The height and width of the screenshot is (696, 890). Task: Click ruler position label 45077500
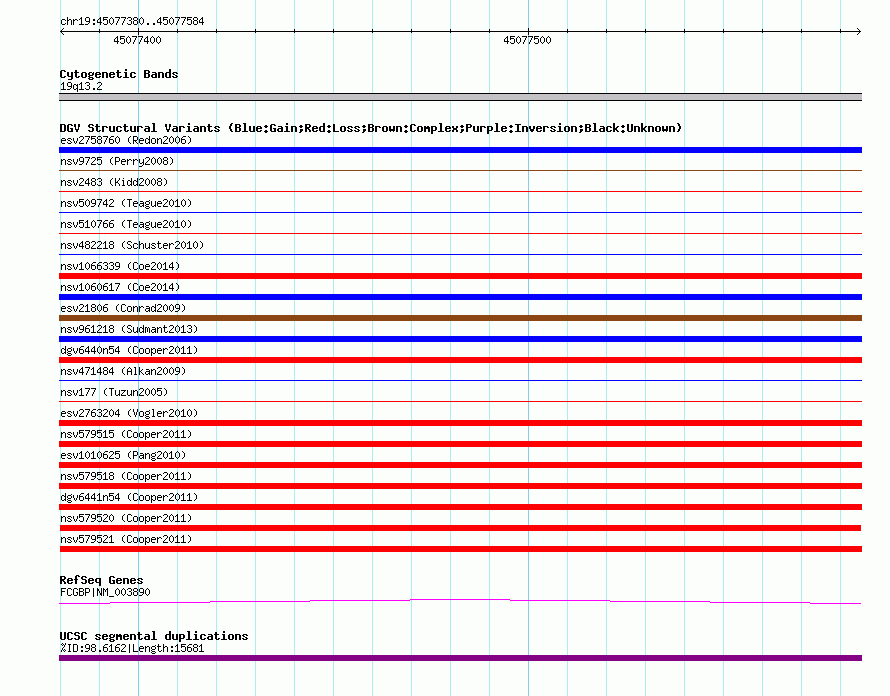(527, 40)
